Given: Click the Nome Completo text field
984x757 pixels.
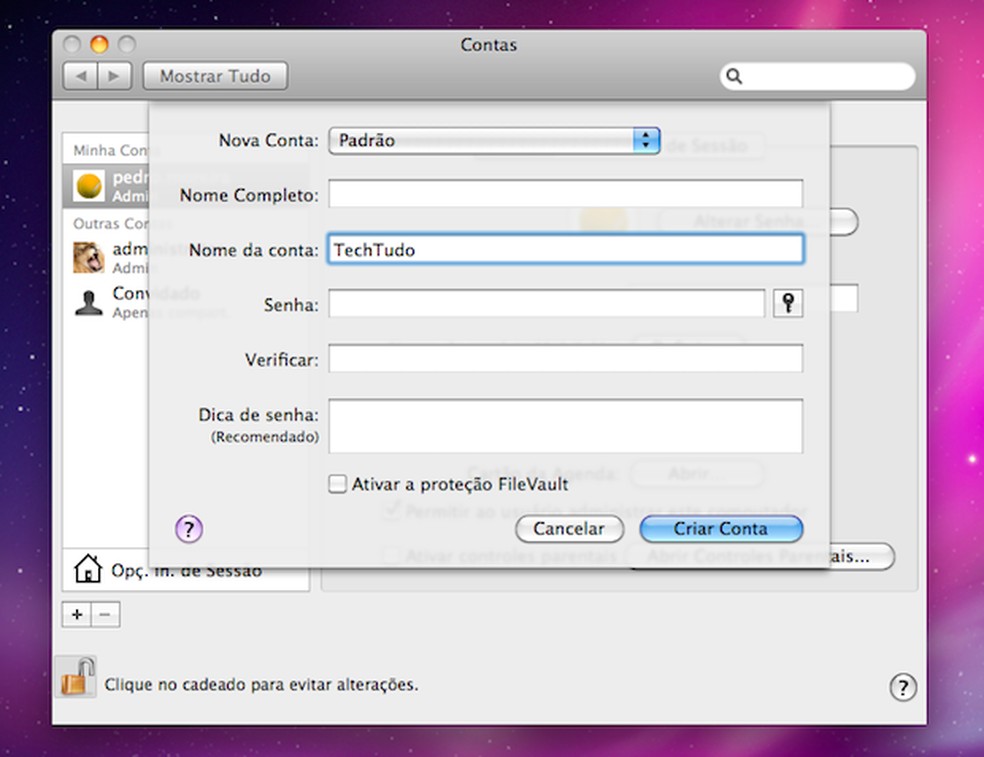Looking at the screenshot, I should coord(565,194).
